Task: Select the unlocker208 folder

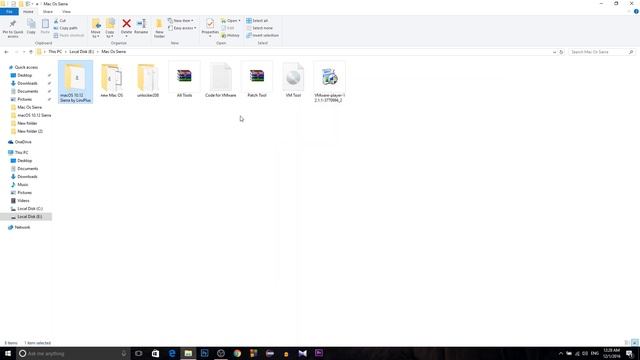Action: pyautogui.click(x=148, y=80)
